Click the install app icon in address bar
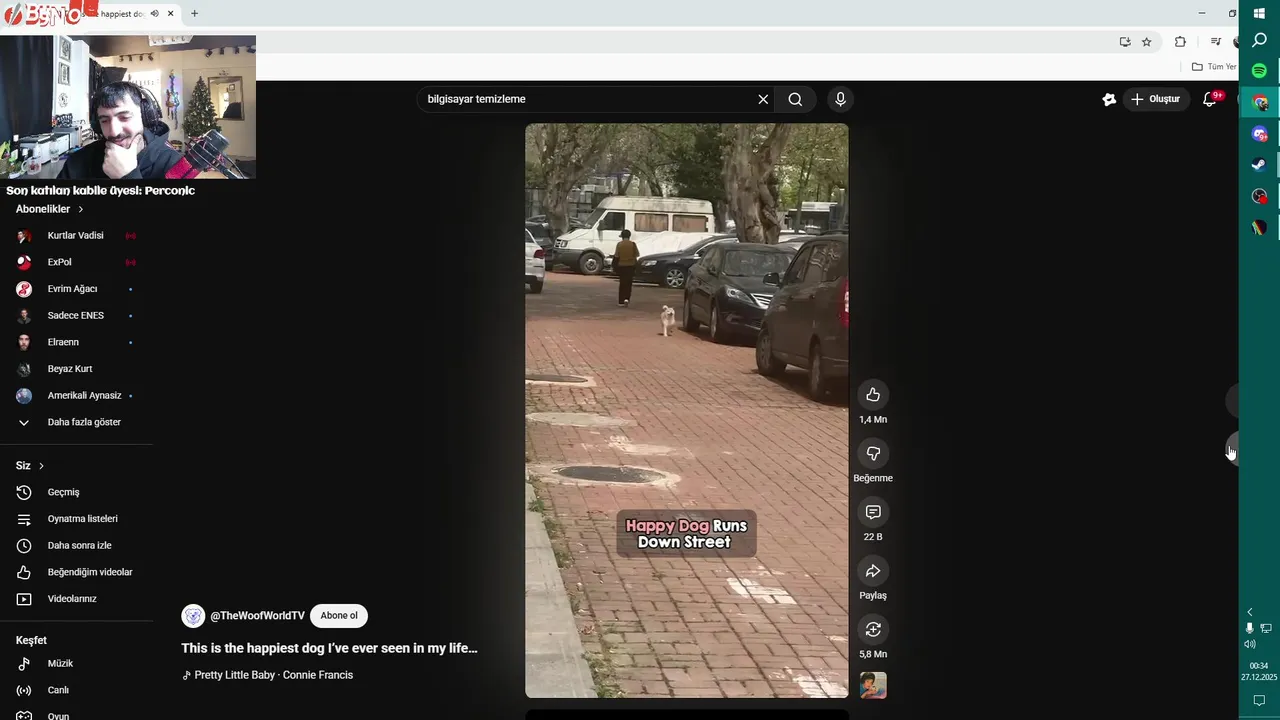The width and height of the screenshot is (1280, 720). (1125, 42)
